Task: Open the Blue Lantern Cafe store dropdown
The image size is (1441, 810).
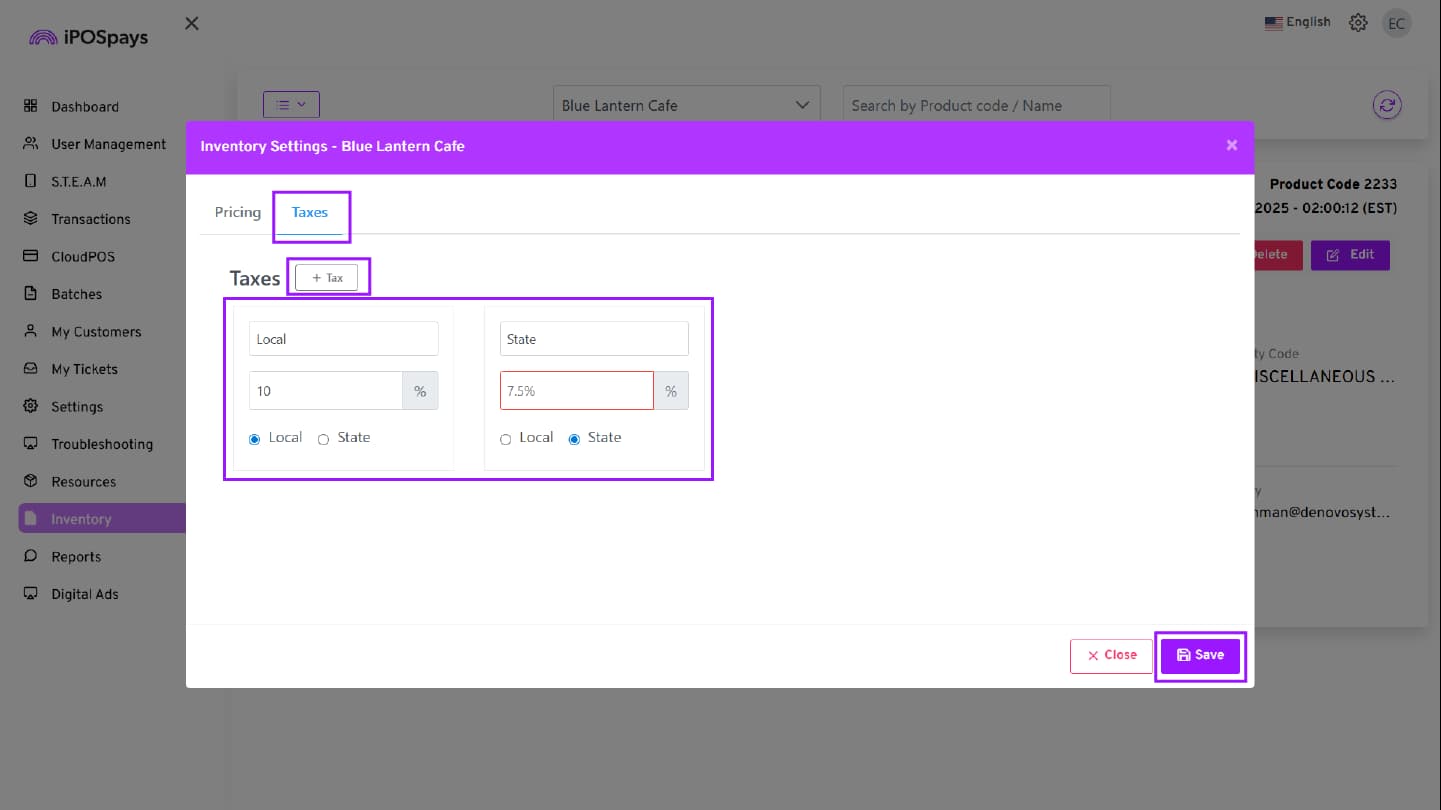Action: tap(686, 105)
